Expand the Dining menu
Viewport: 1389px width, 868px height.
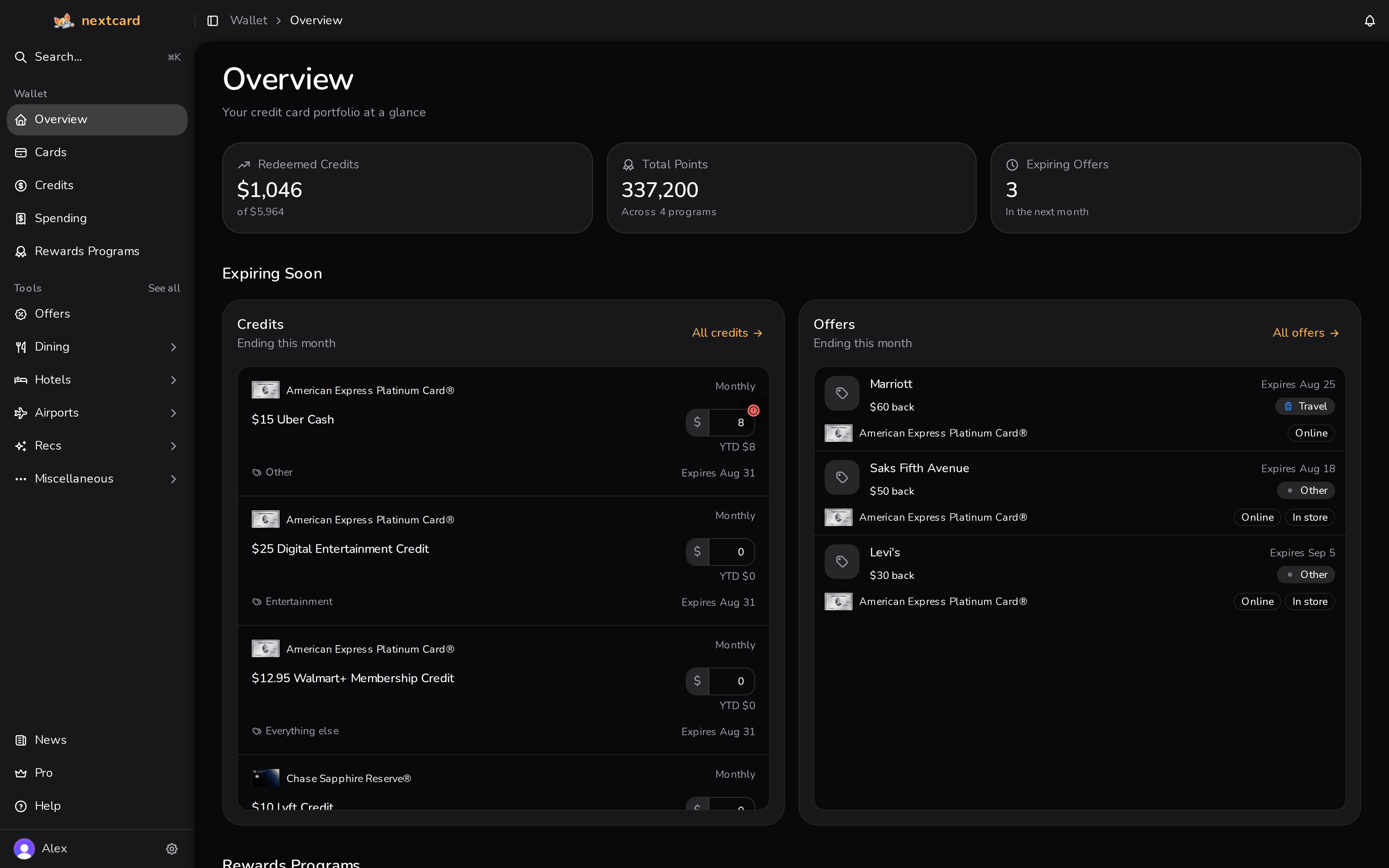pyautogui.click(x=97, y=347)
